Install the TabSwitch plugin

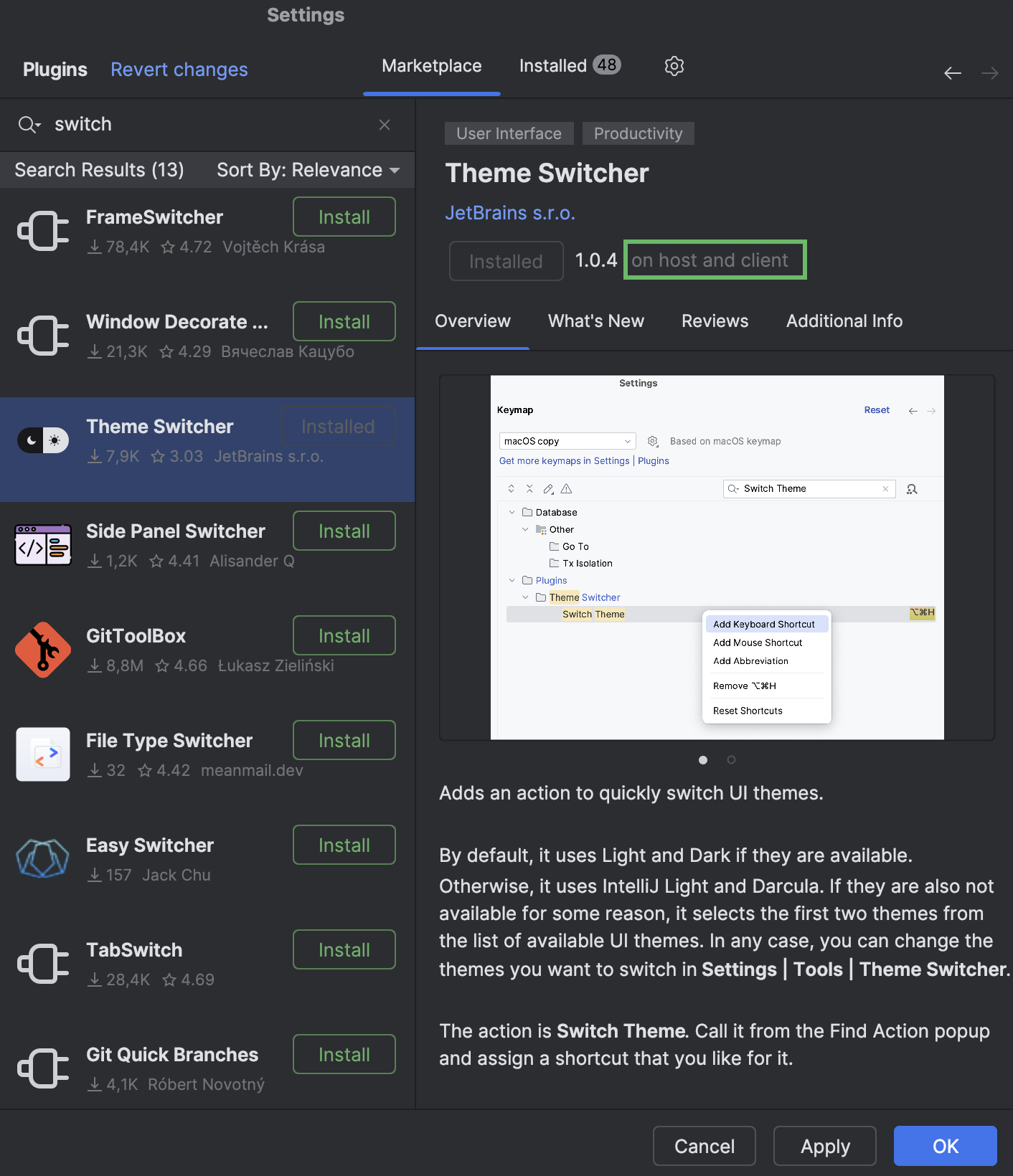(x=344, y=949)
